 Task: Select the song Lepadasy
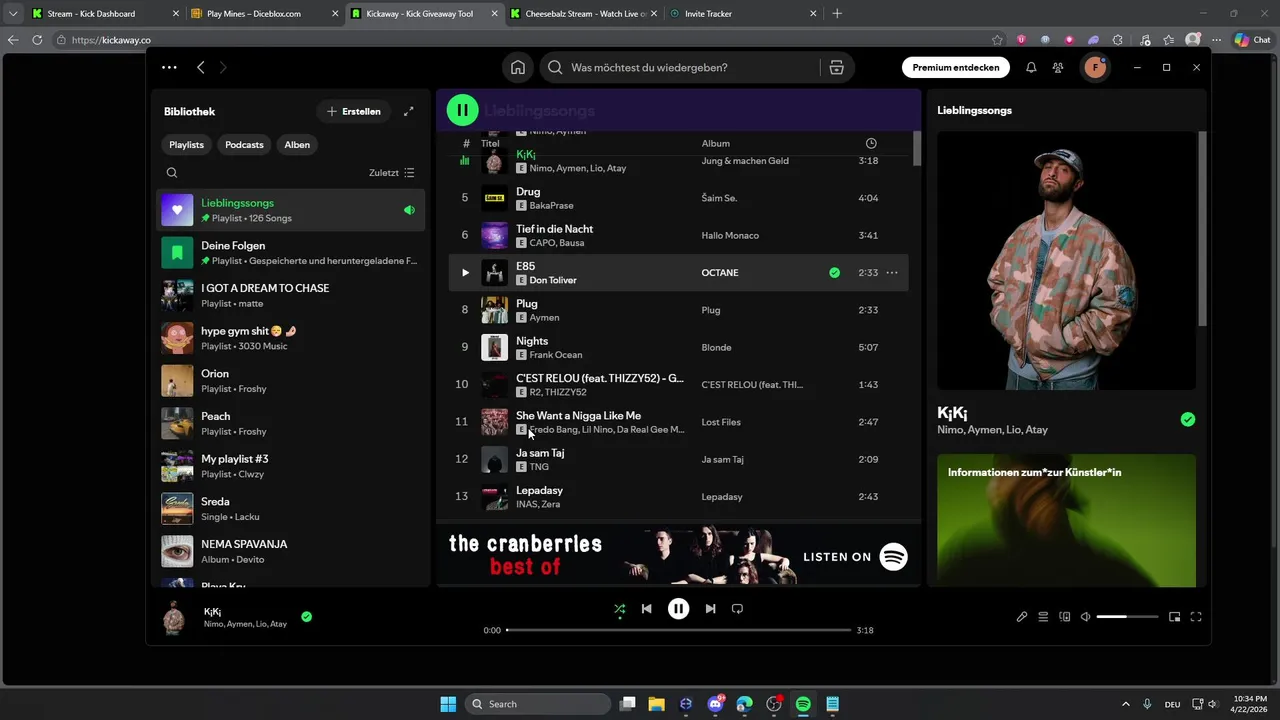678,497
